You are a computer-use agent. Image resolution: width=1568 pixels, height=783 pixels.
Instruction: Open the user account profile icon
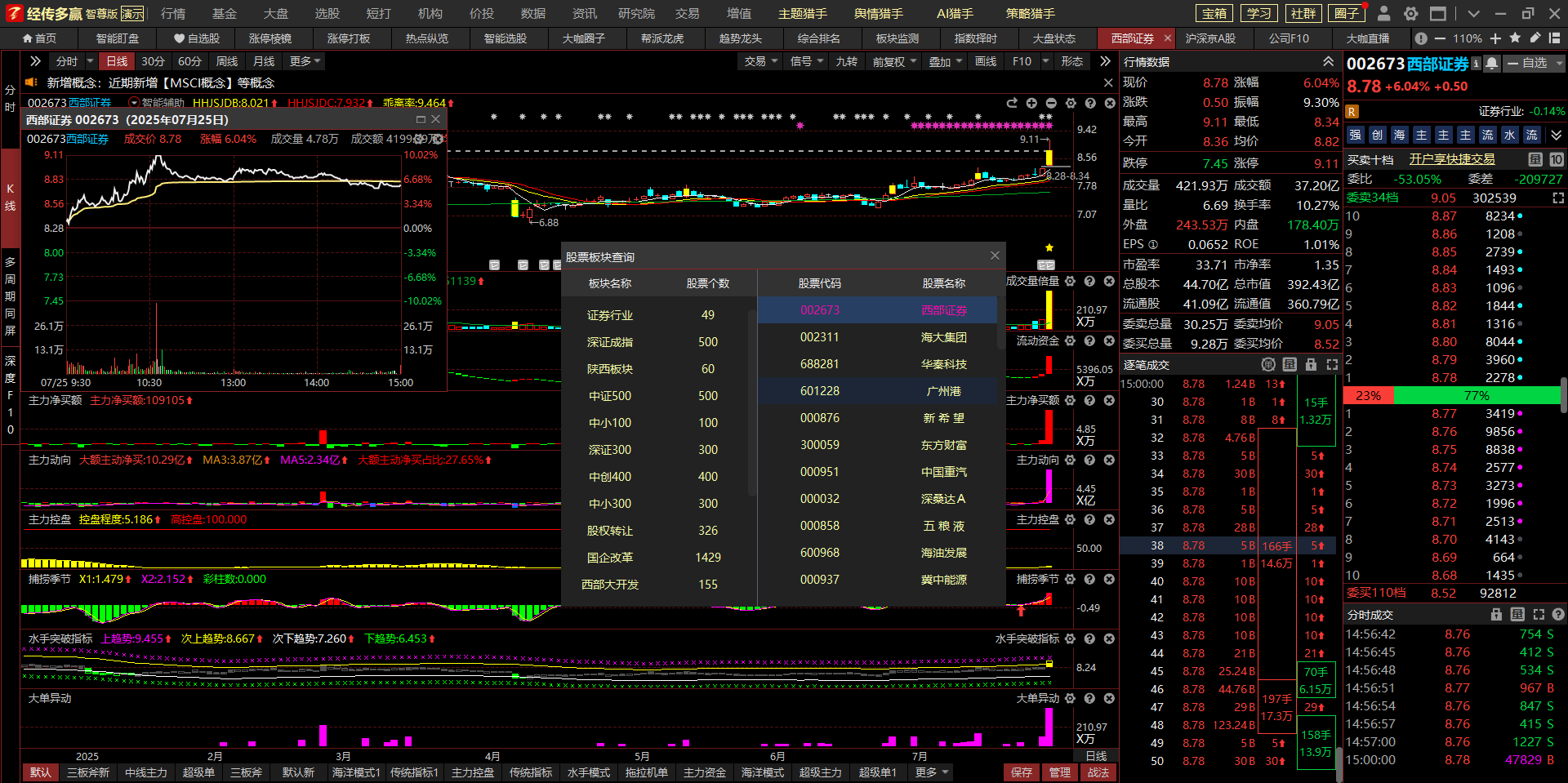[x=1383, y=13]
